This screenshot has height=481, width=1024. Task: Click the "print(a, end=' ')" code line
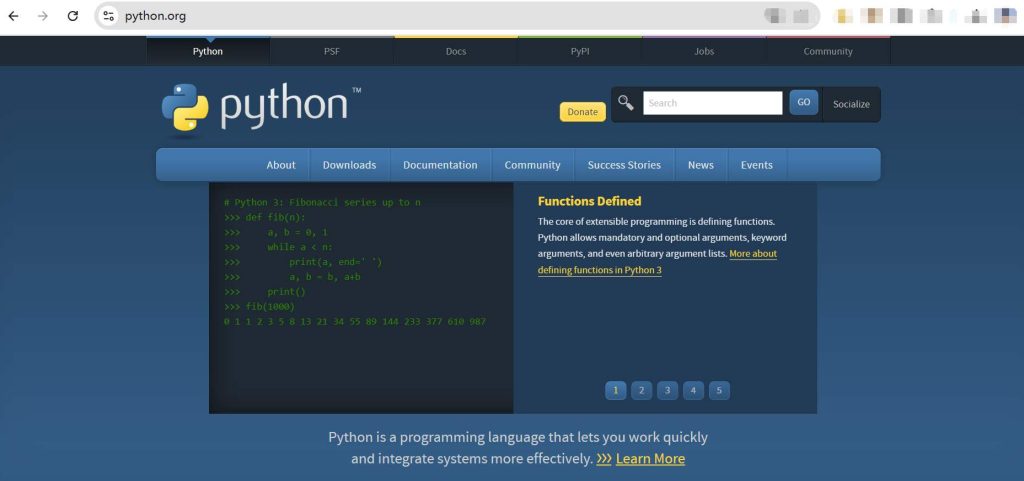coord(336,262)
